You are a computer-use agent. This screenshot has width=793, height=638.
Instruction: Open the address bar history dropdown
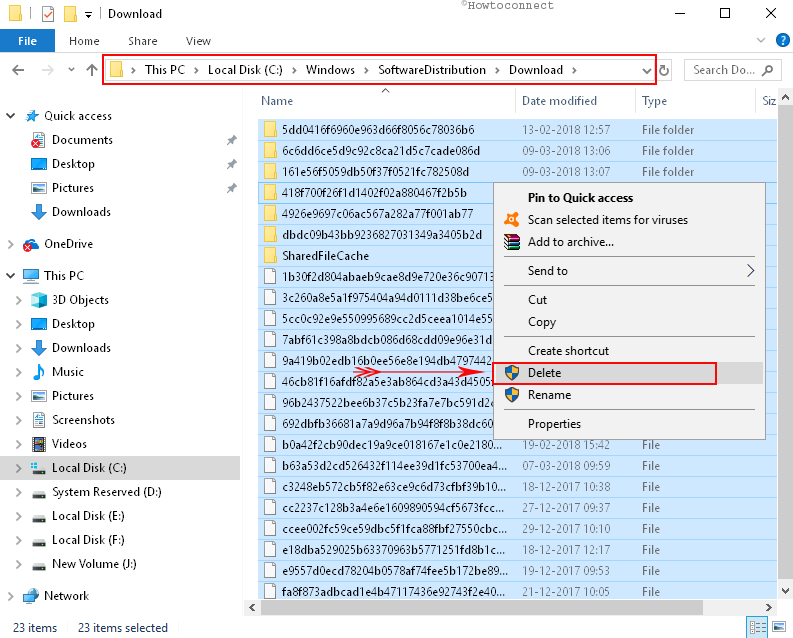pos(646,70)
